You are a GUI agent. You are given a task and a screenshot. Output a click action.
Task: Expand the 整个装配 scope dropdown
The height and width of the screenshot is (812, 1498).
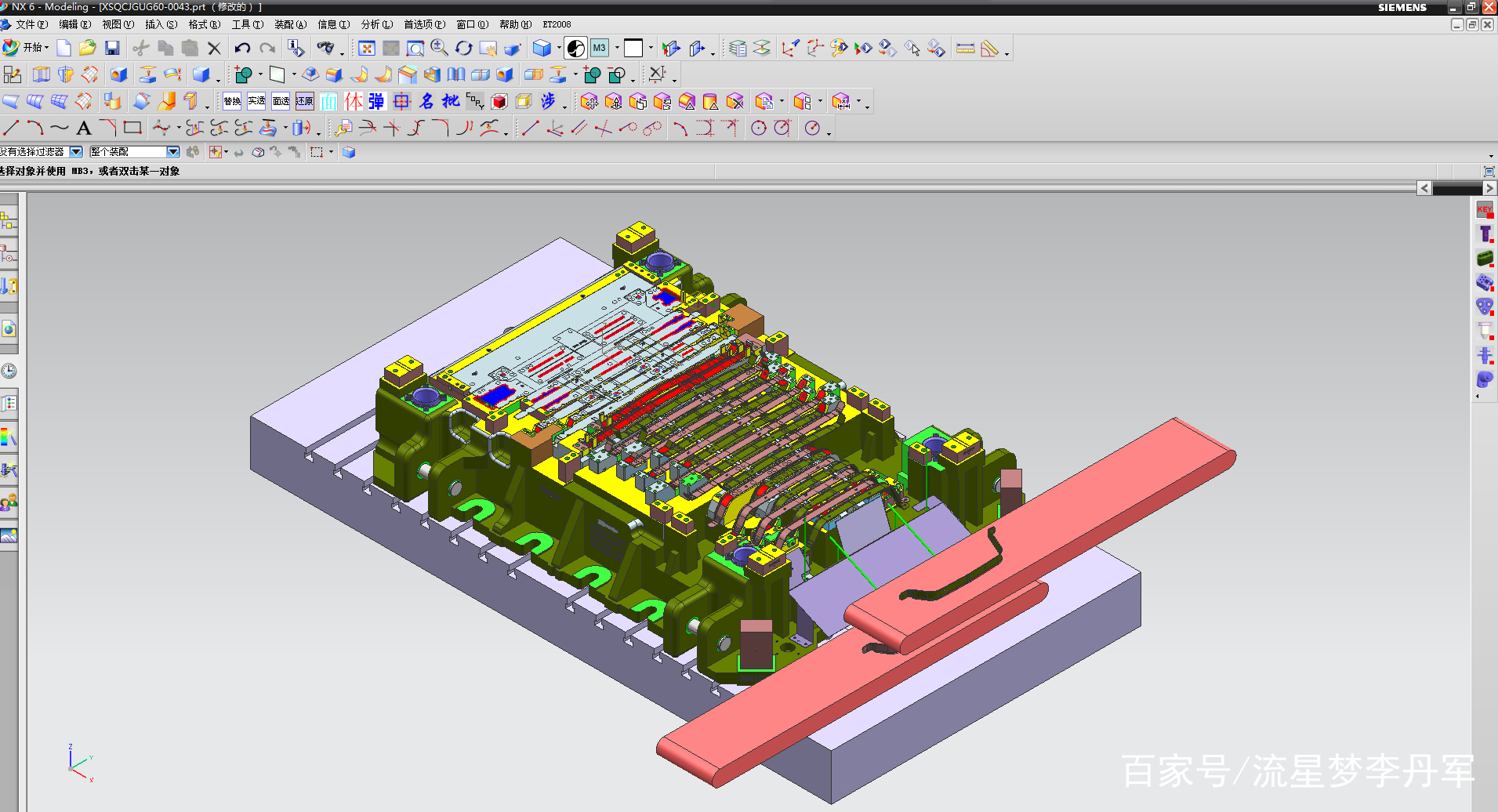[173, 152]
